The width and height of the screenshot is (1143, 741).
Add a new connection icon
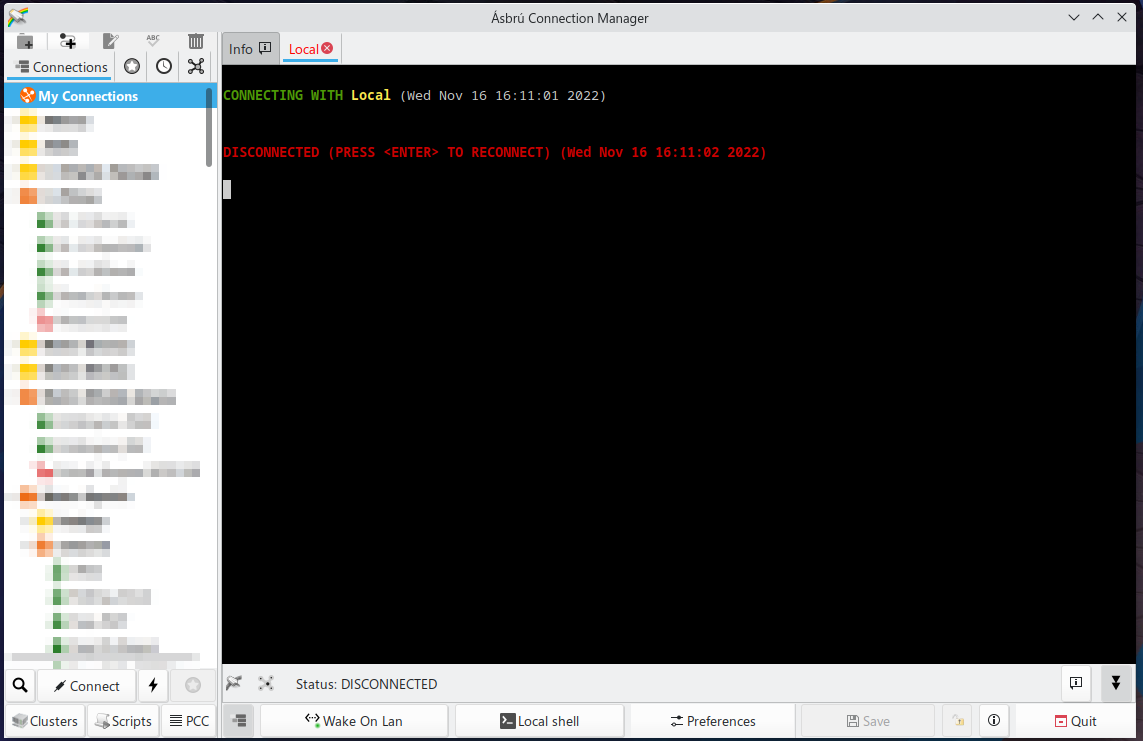68,42
